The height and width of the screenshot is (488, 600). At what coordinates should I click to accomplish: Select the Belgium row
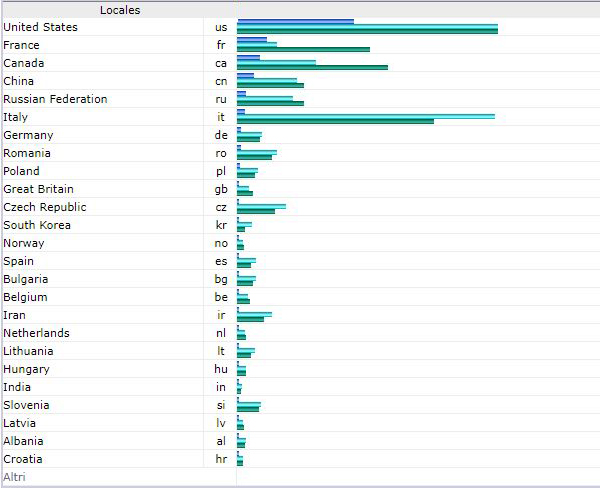click(300, 297)
